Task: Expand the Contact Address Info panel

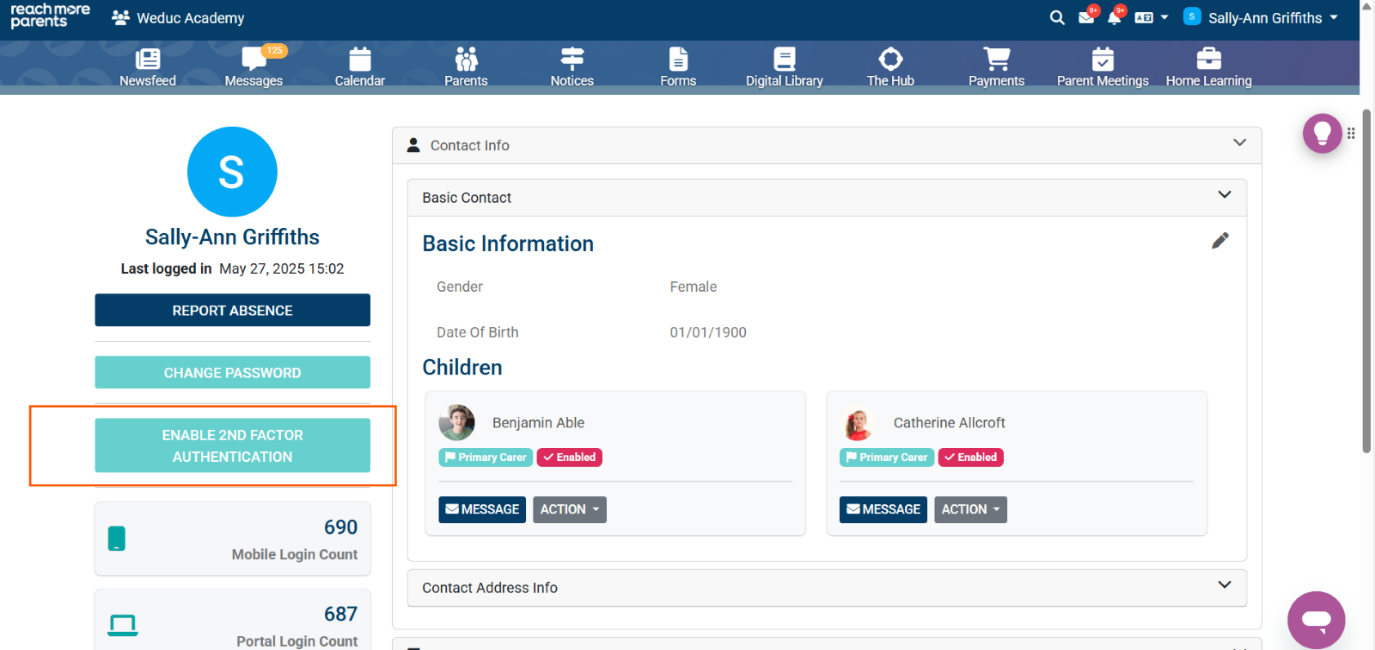Action: (1224, 587)
